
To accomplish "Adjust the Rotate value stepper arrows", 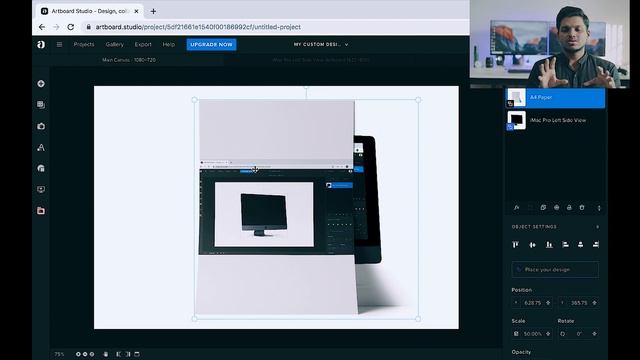I will 595,334.
